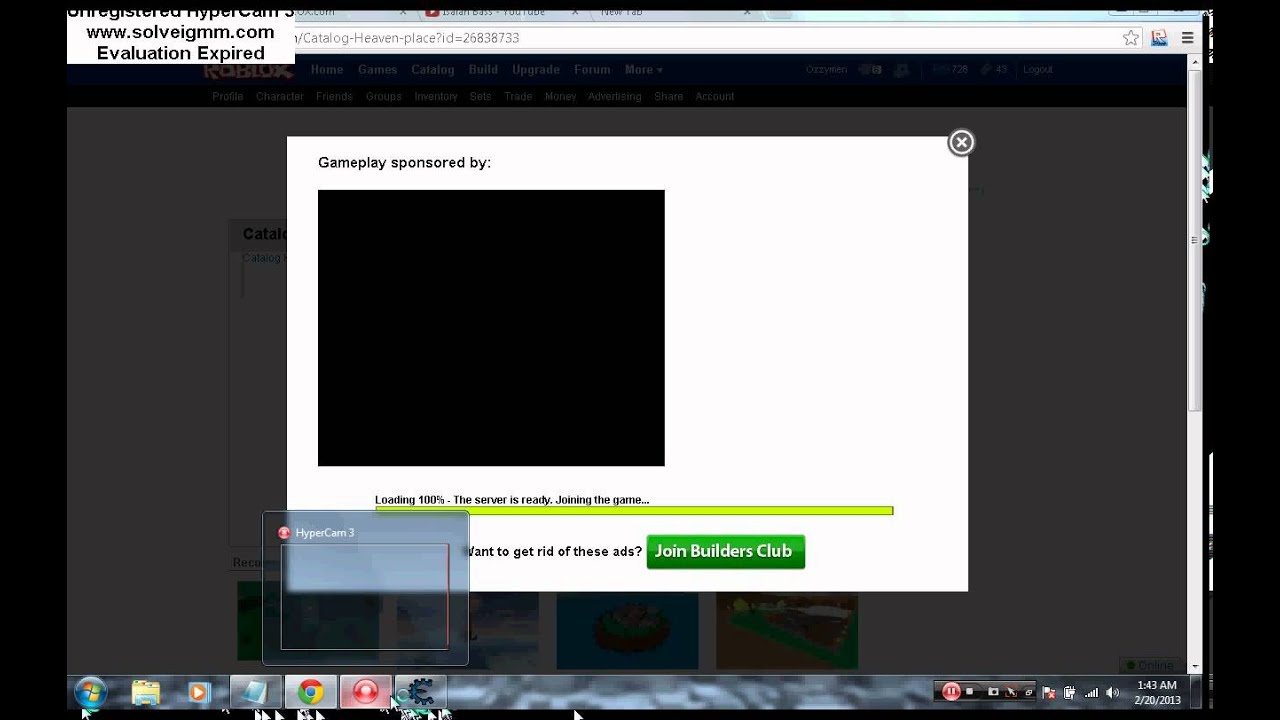Viewport: 1280px width, 720px height.
Task: Click the Google Chrome taskbar icon
Action: click(310, 692)
